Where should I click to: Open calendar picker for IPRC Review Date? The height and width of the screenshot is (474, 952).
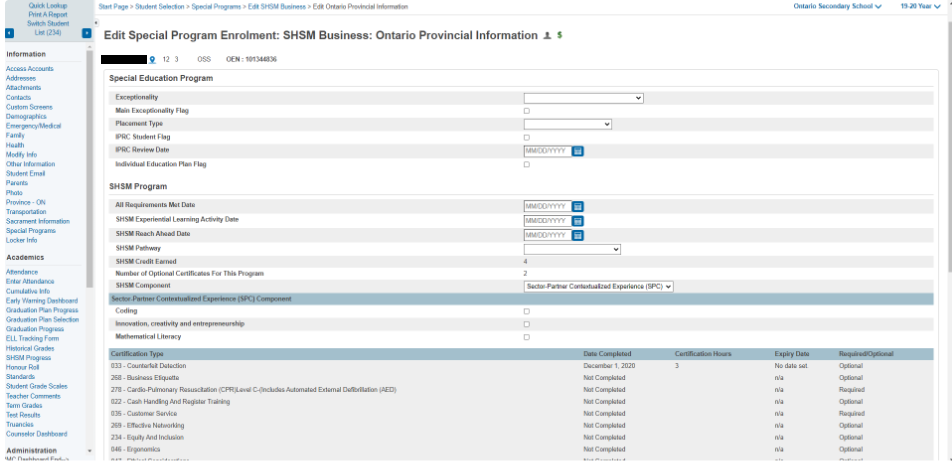pyautogui.click(x=578, y=151)
